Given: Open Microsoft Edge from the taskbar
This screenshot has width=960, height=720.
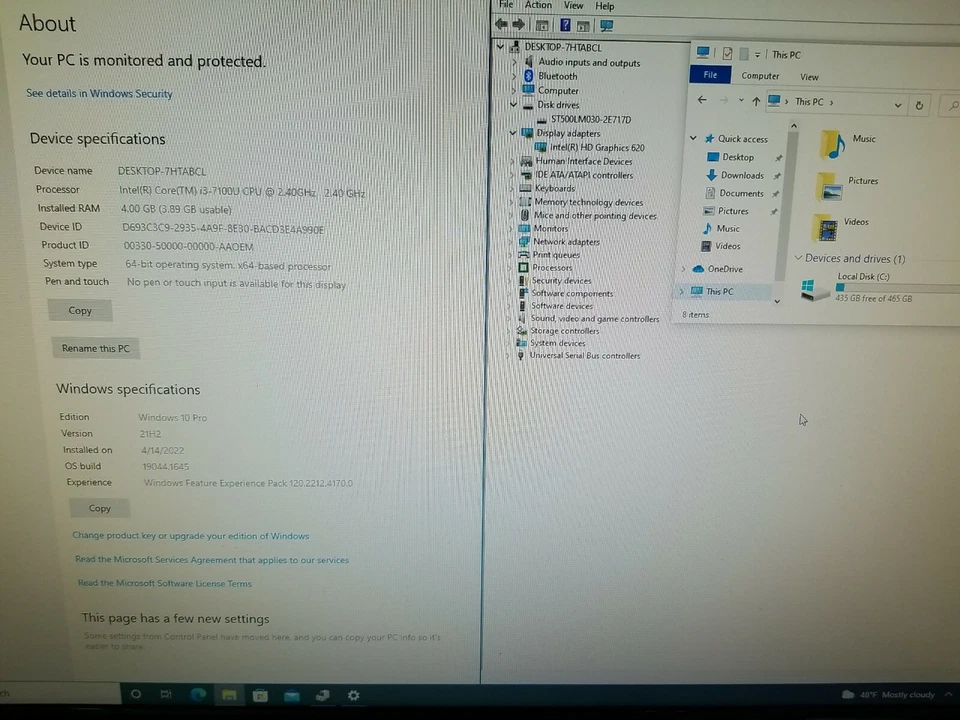Looking at the screenshot, I should (198, 694).
